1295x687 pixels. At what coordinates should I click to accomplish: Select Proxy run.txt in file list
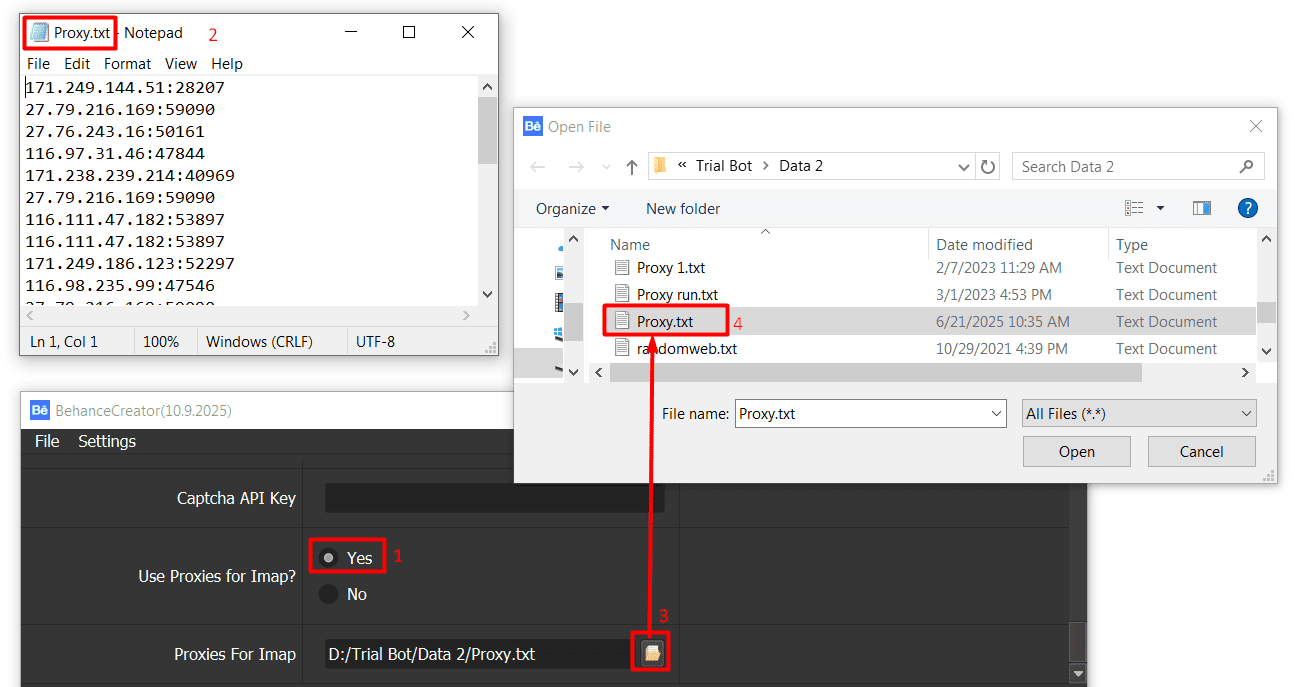pos(677,294)
